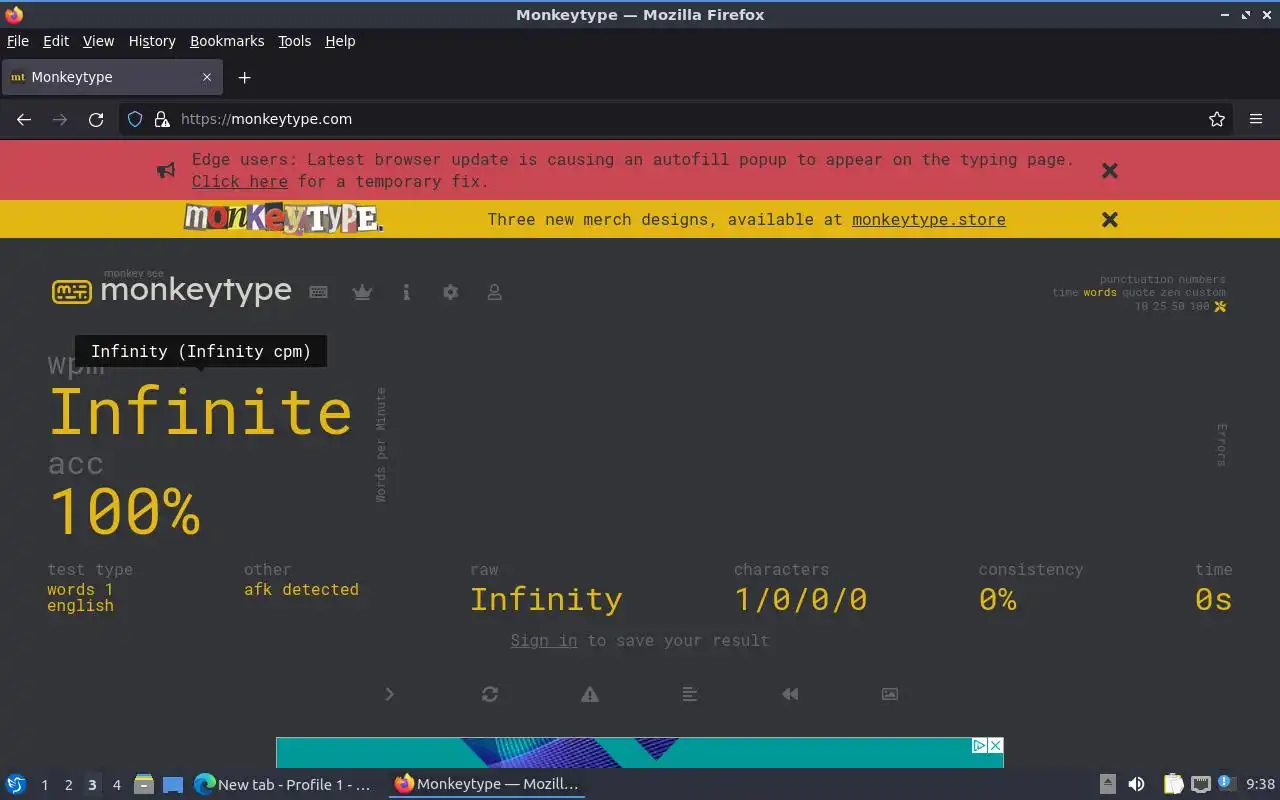Open the Firefox hamburger application menu
This screenshot has height=800, width=1280.
point(1256,119)
